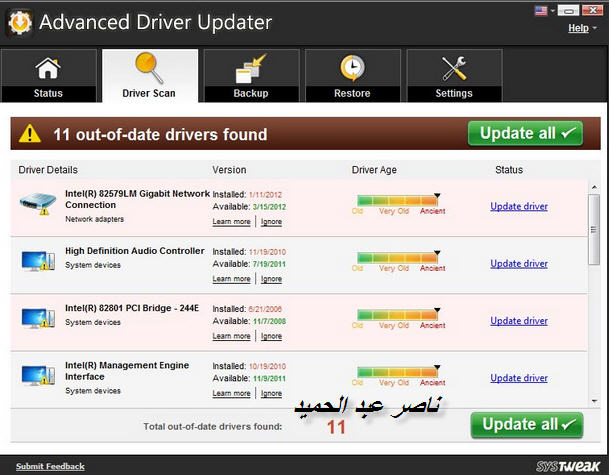The height and width of the screenshot is (475, 609).
Task: Click driver age bar for High Definition Audio
Action: coord(397,258)
